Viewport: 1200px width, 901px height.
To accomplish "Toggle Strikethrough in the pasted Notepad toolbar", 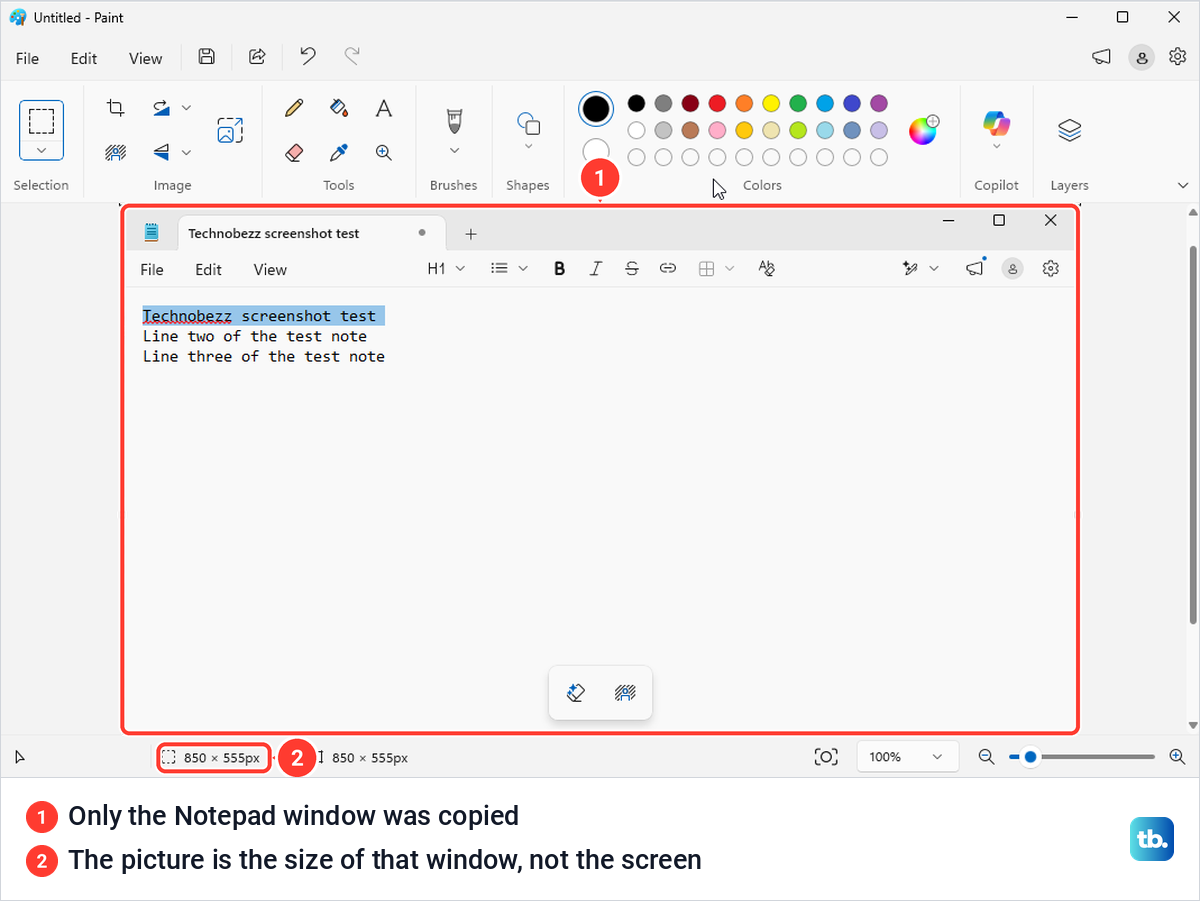I will click(632, 268).
